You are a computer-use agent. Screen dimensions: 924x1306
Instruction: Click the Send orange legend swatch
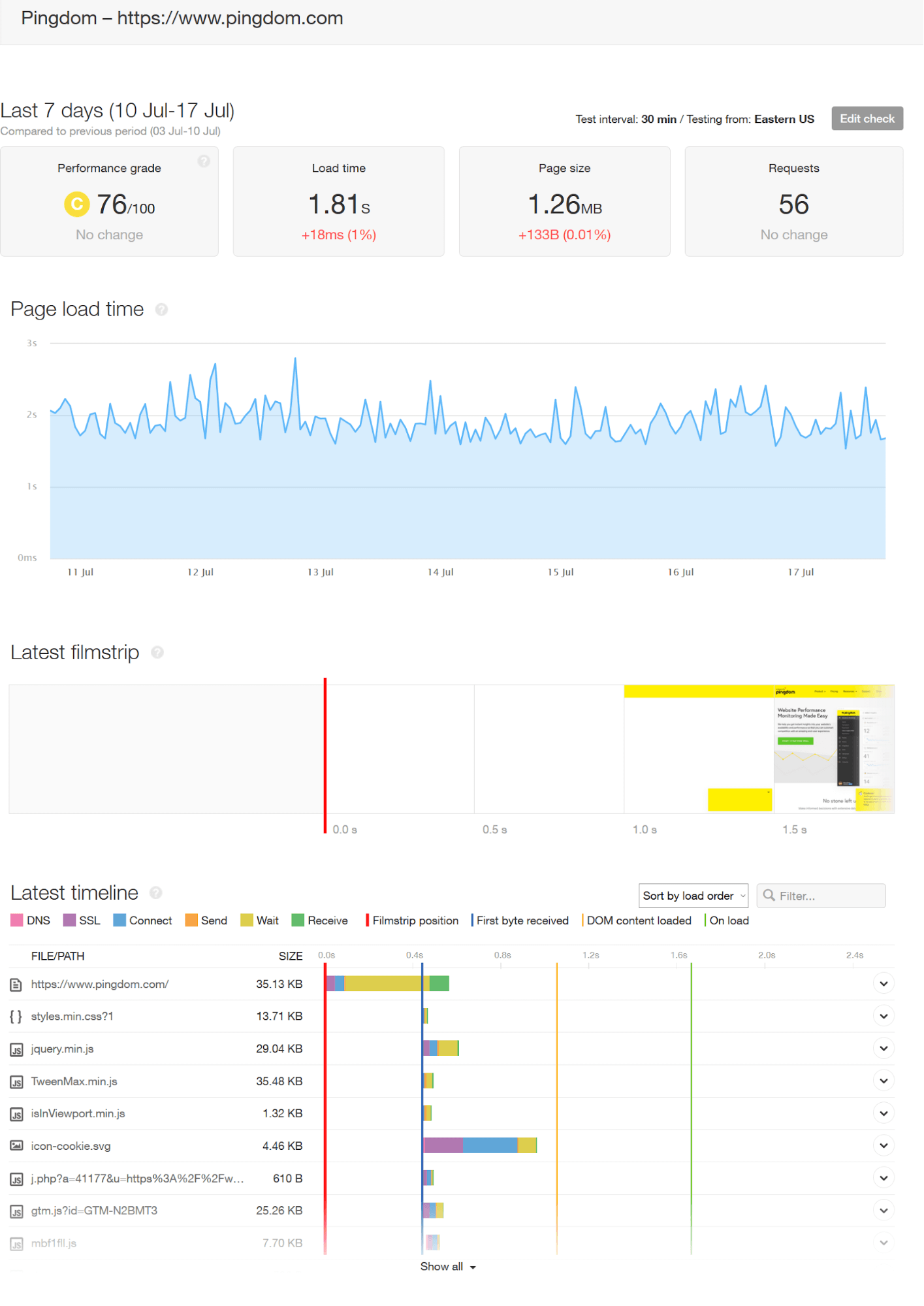point(191,921)
